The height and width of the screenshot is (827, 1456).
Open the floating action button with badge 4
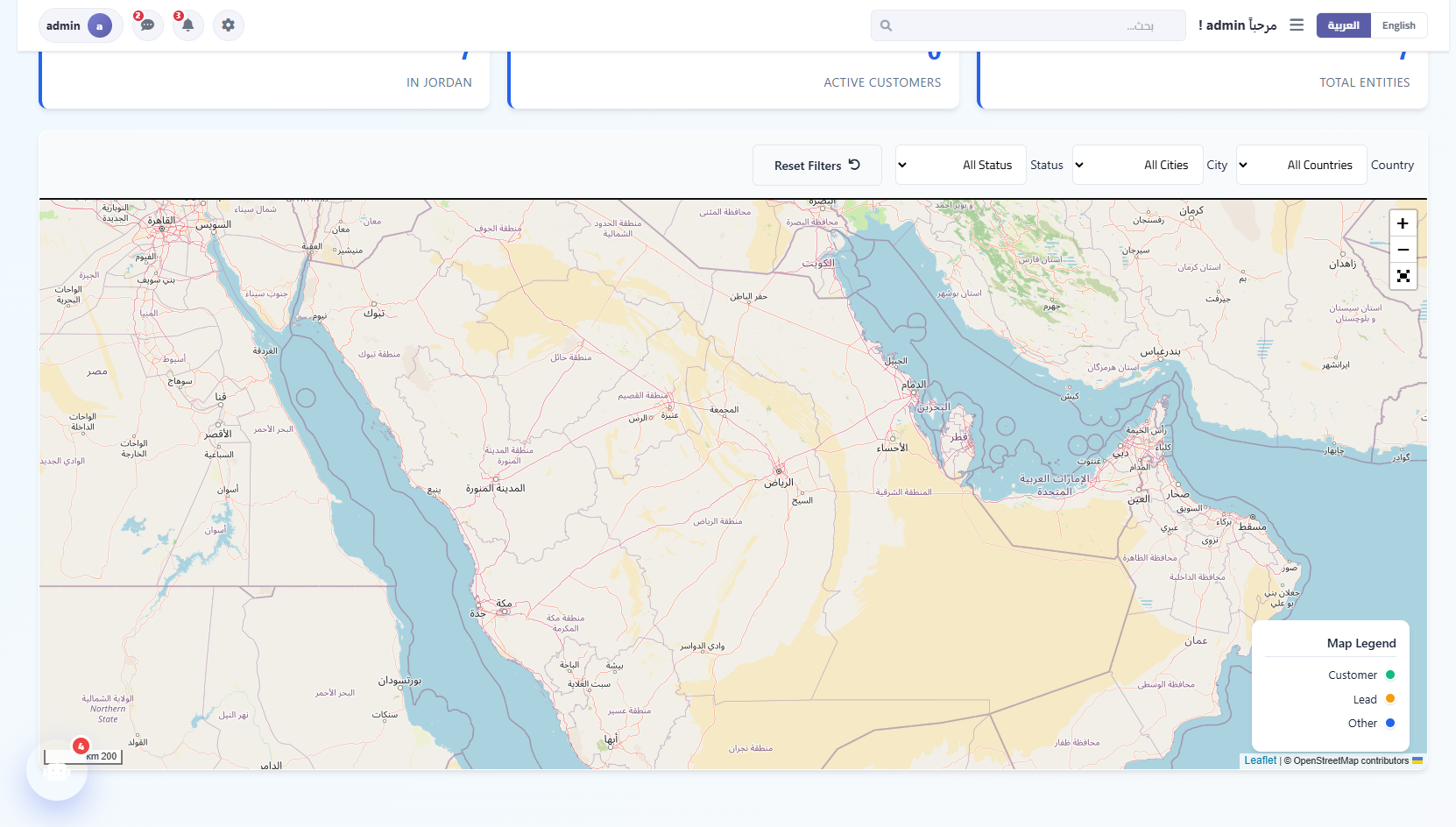point(56,772)
